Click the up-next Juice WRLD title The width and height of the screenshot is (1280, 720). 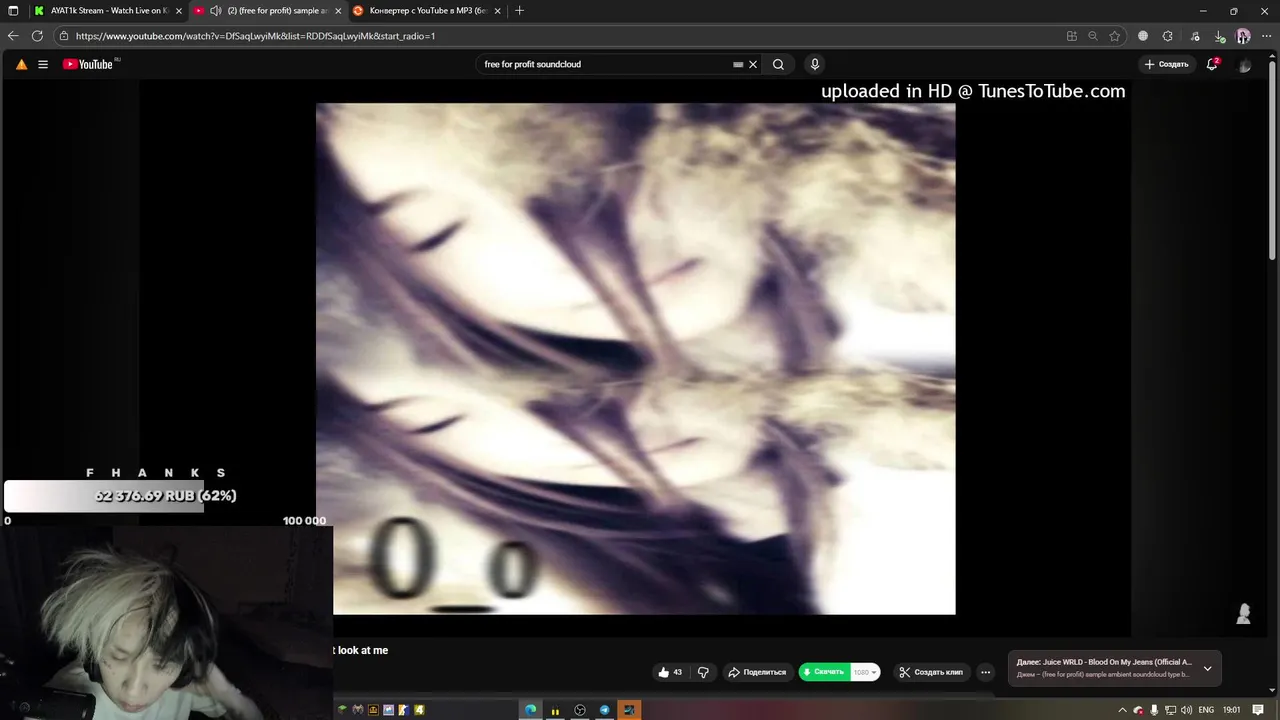[1104, 662]
